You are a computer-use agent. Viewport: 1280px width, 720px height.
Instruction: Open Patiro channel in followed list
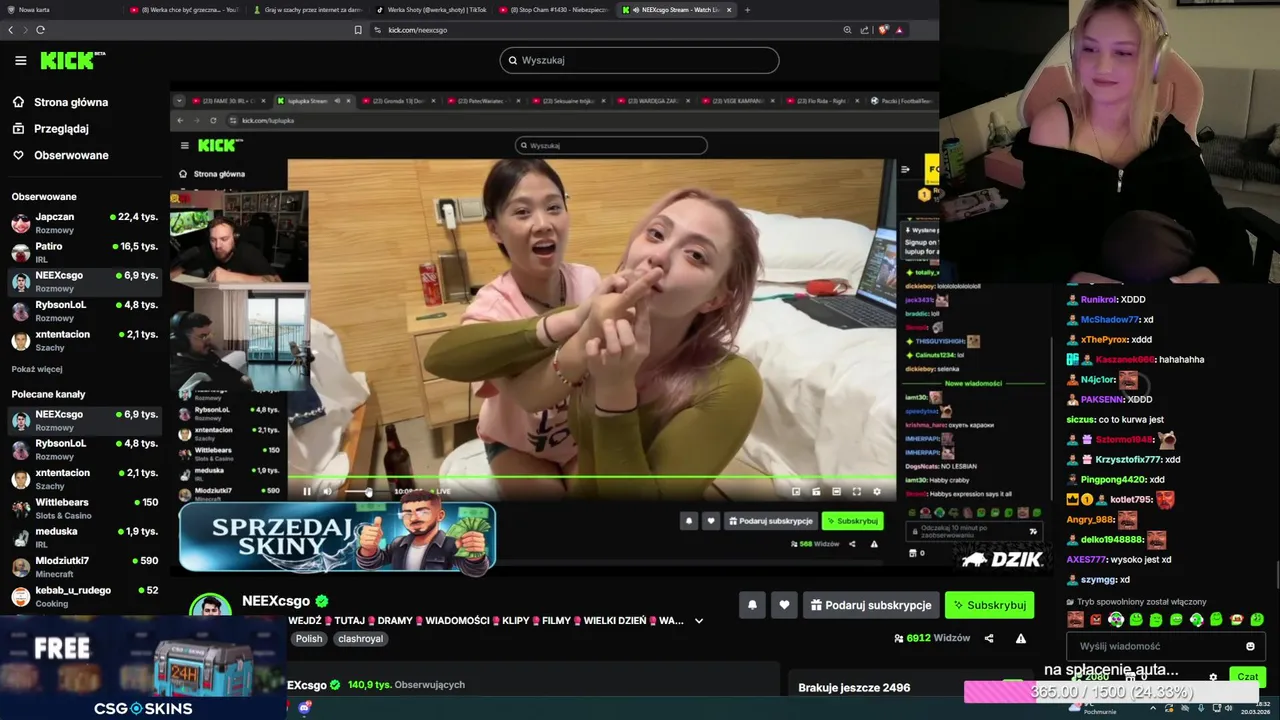[x=84, y=252]
